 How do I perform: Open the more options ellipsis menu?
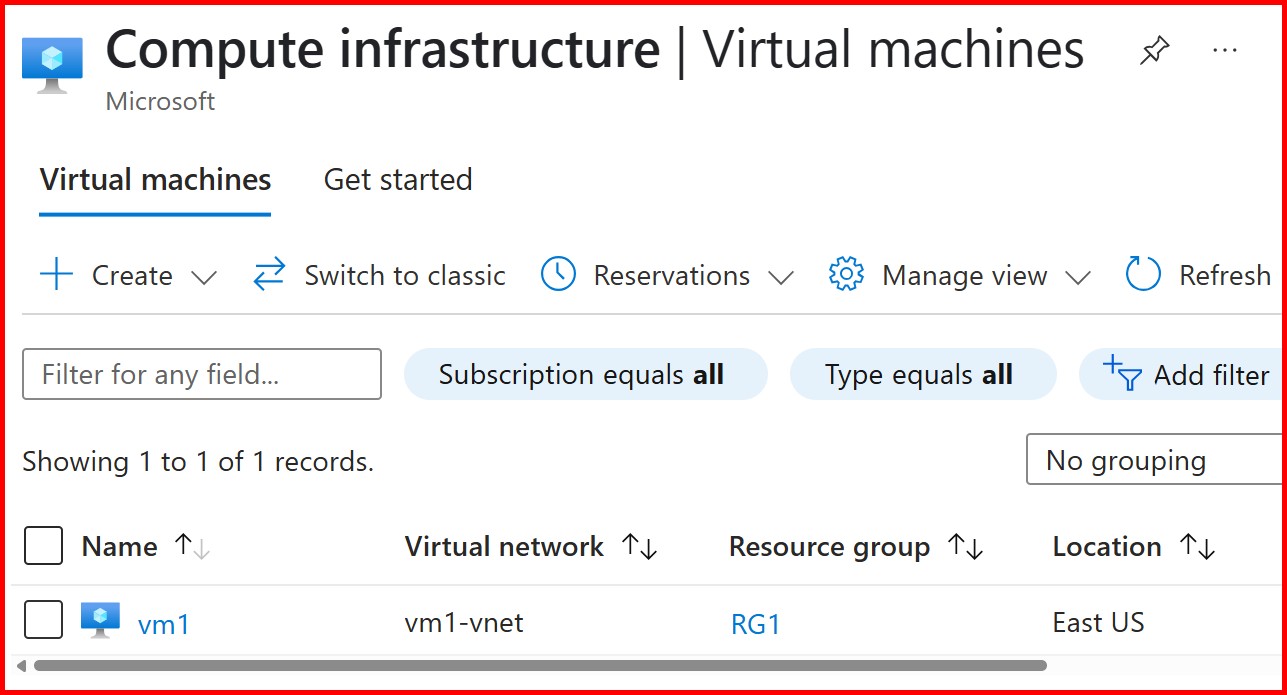pos(1225,50)
